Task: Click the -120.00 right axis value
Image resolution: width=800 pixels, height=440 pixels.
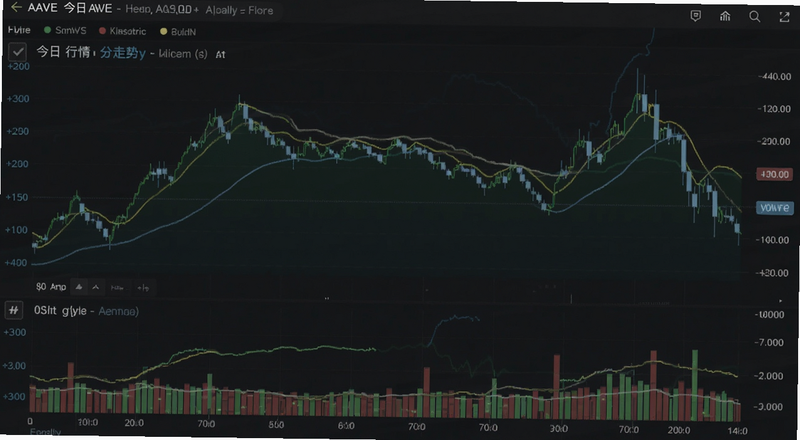Action: tap(775, 109)
